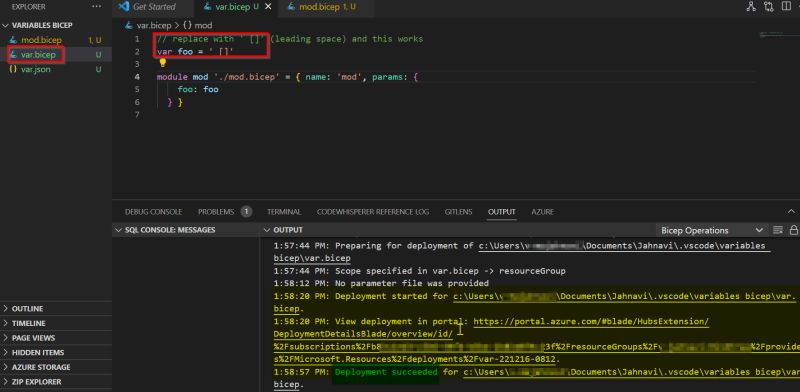Toggle the output scroll lock icon
800x392 pixels.
793,230
